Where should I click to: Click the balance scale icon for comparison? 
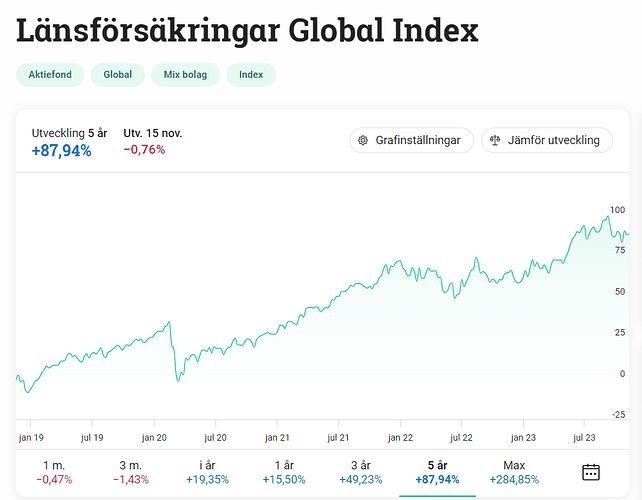pos(495,141)
